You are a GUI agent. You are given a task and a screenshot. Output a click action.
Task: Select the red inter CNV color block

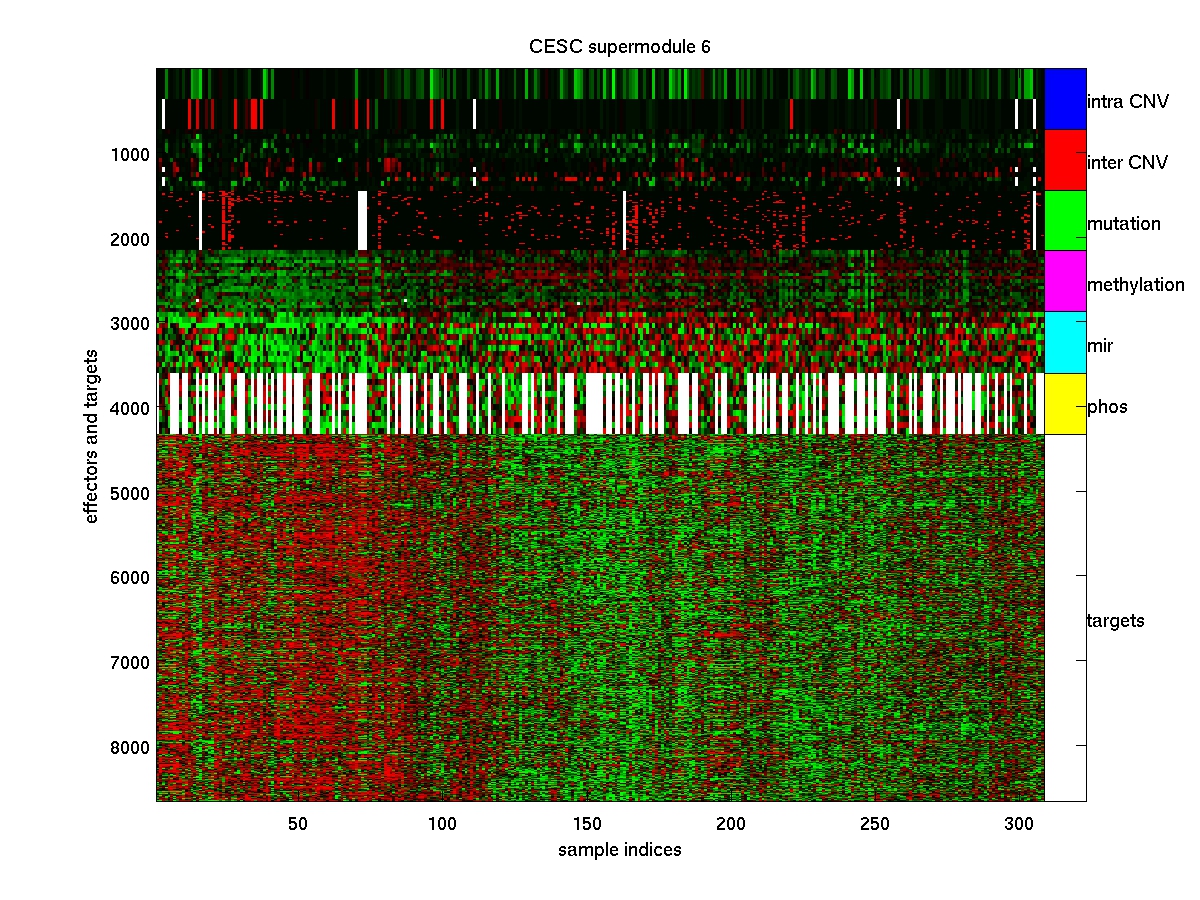(1065, 160)
